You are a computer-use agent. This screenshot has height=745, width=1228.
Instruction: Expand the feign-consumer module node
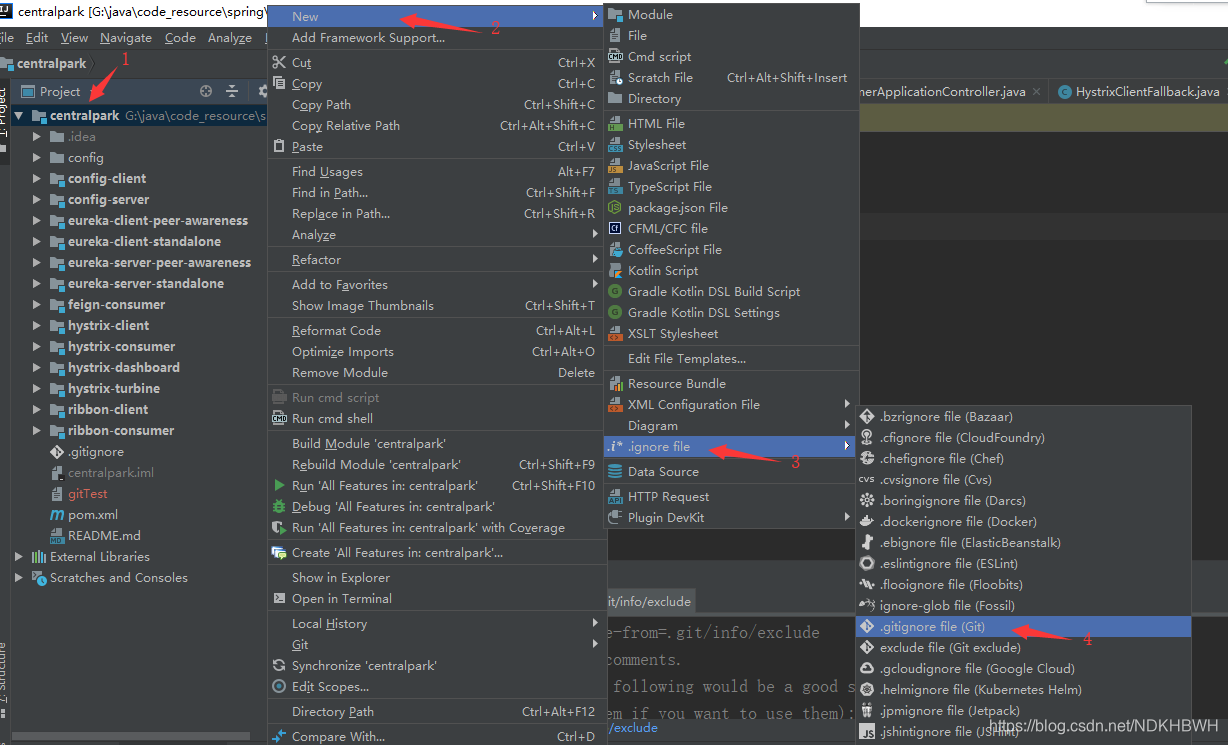(x=36, y=304)
